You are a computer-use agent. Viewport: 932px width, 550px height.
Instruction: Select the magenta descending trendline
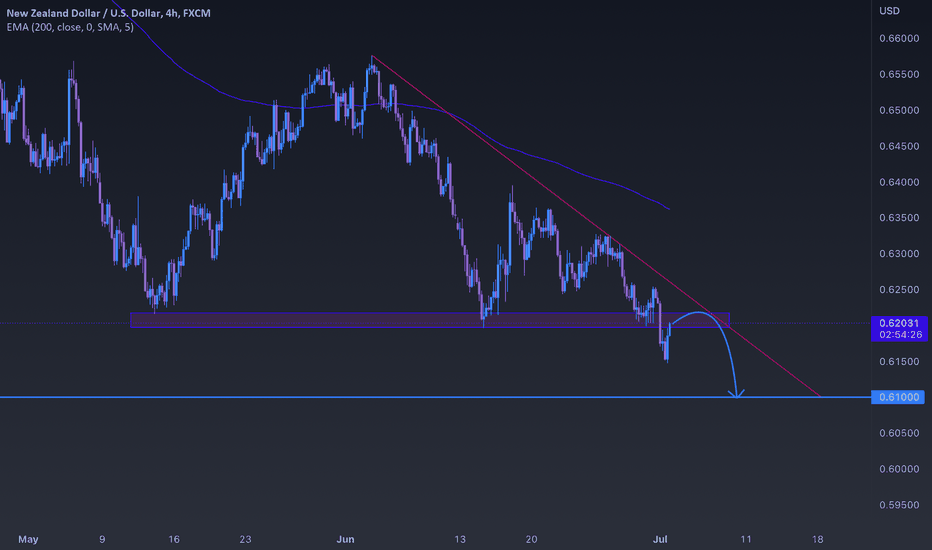[x=595, y=225]
